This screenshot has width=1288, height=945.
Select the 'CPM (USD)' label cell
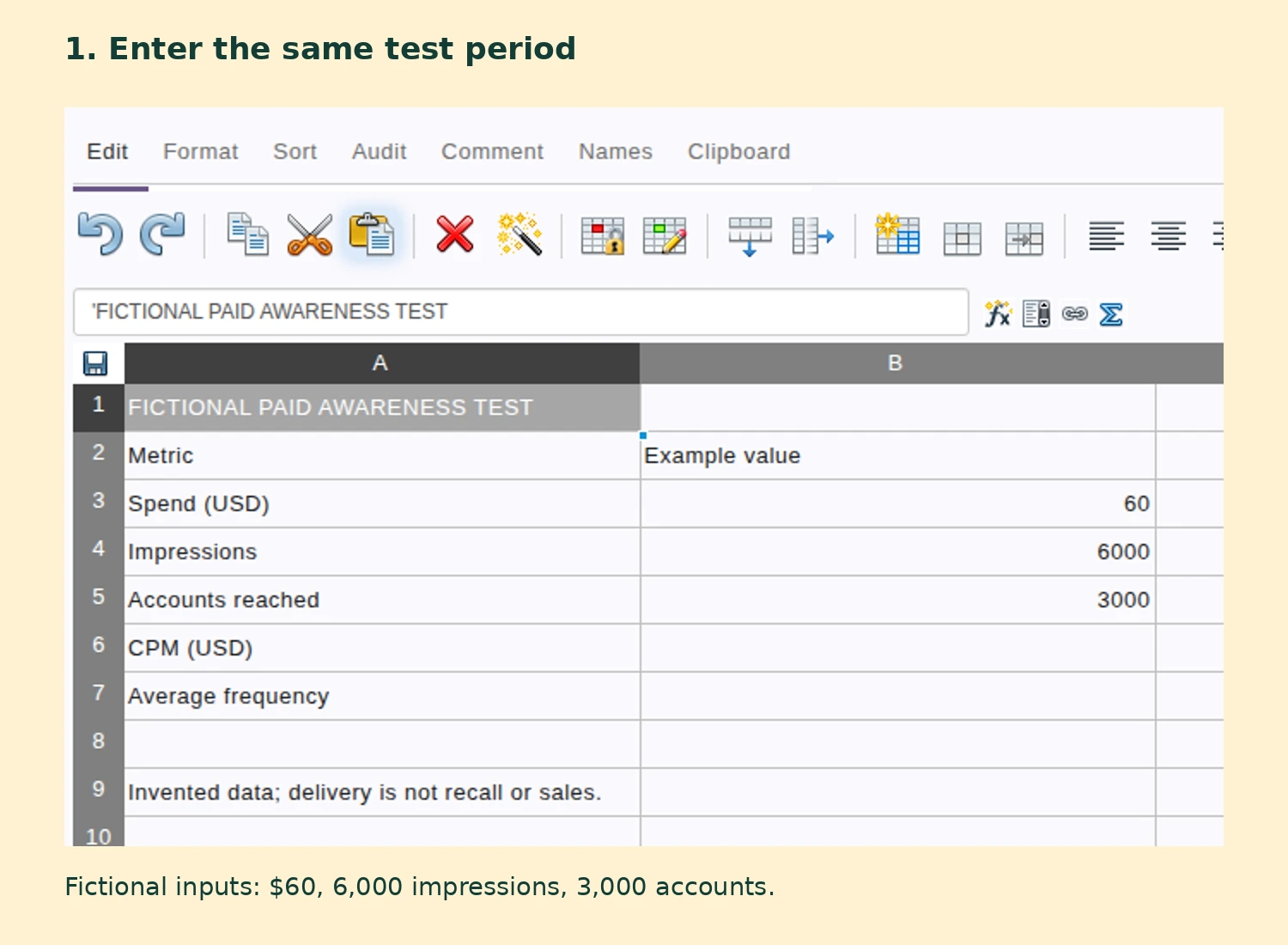click(382, 648)
